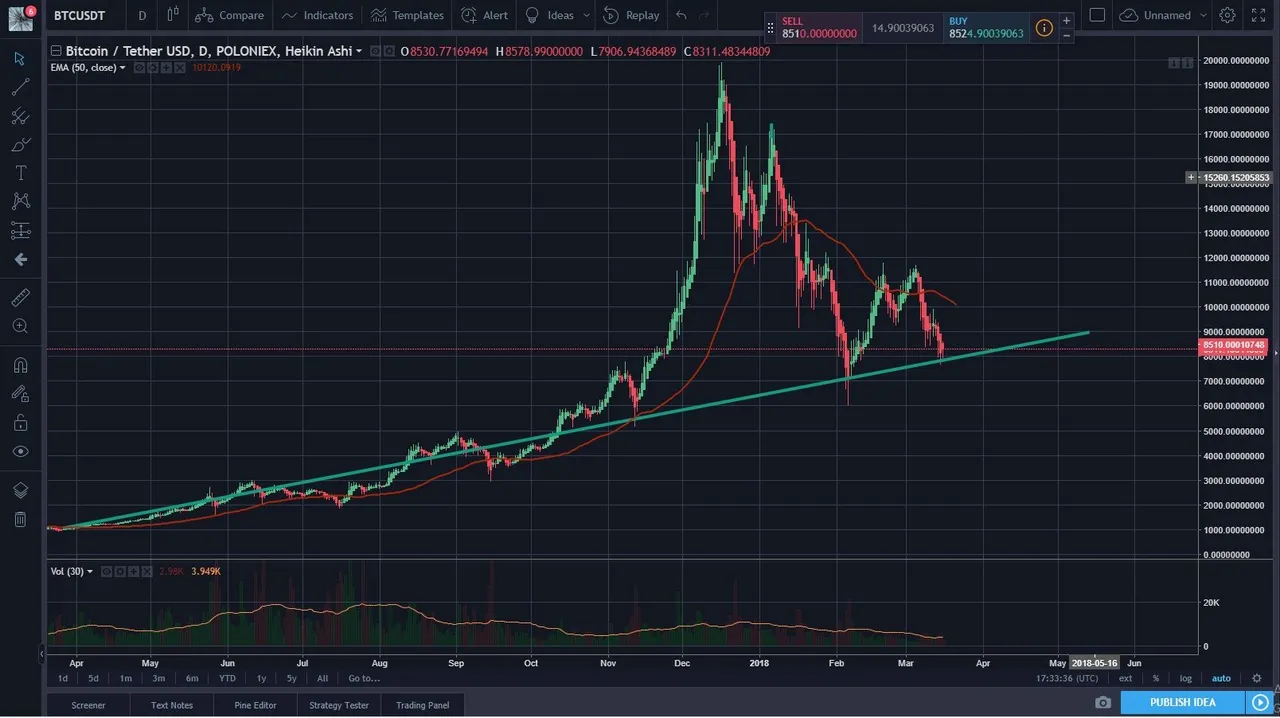Expand the Vol (30) dropdown

pos(90,571)
